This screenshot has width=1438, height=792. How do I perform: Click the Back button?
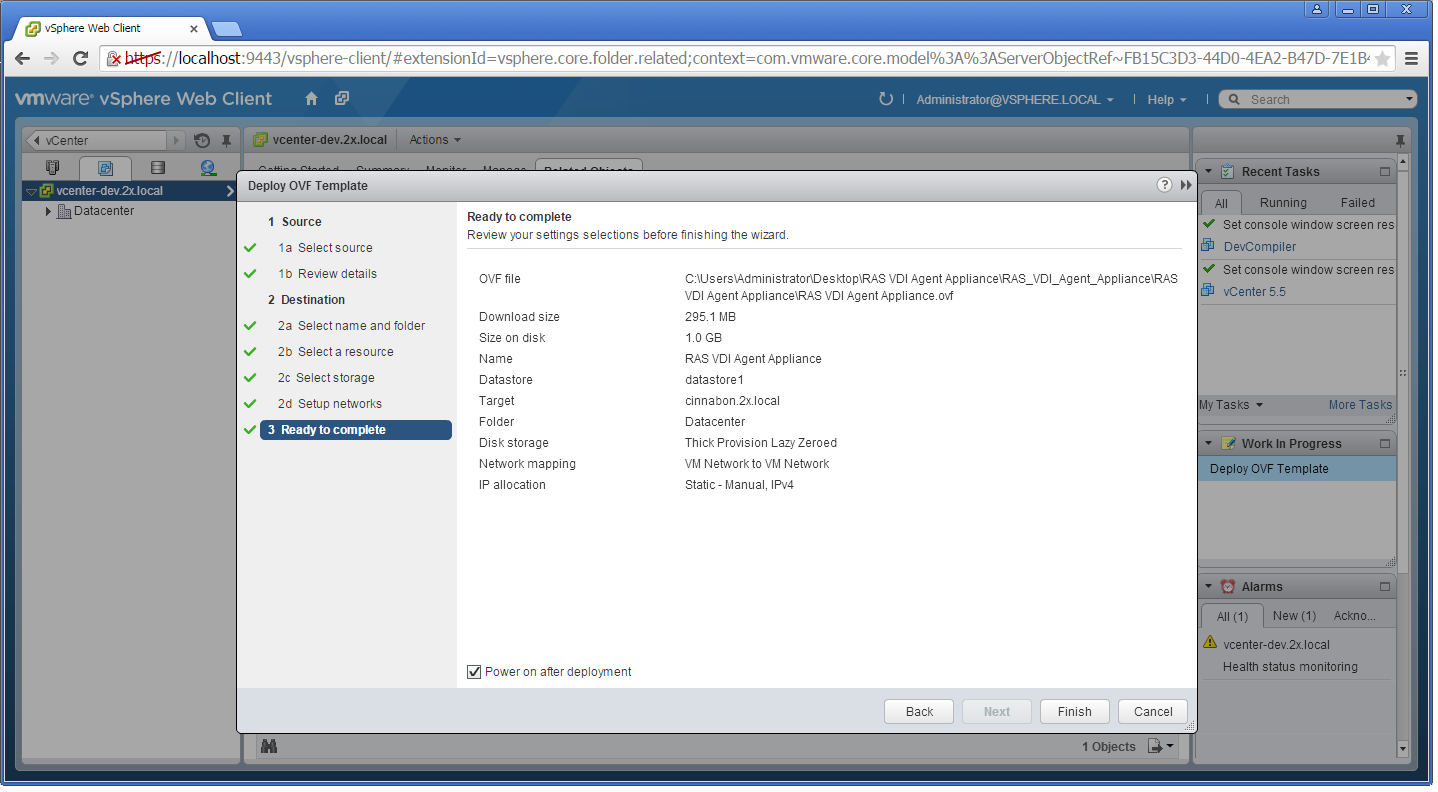point(919,712)
